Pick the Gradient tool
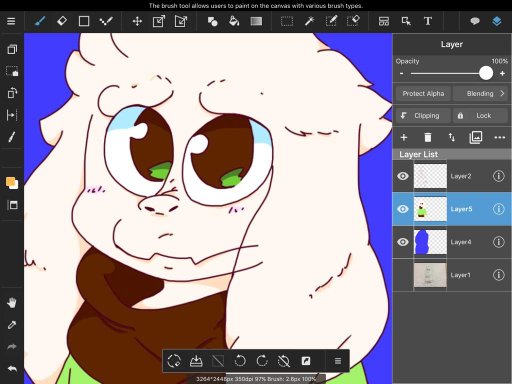Viewport: 512px width, 384px height. click(256, 21)
